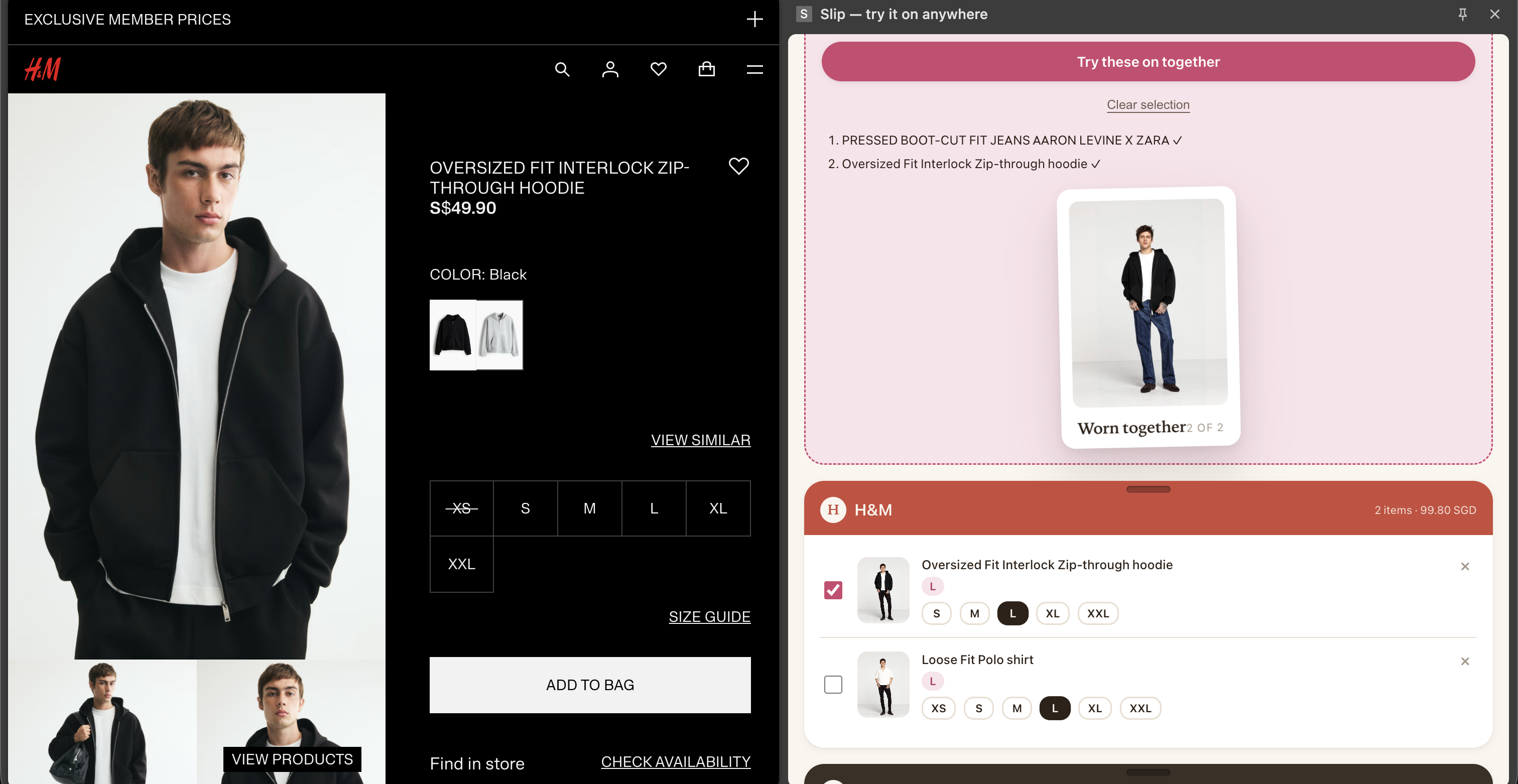Viewport: 1518px width, 784px height.
Task: Select sold-out XS size on H&M page
Action: coord(461,508)
